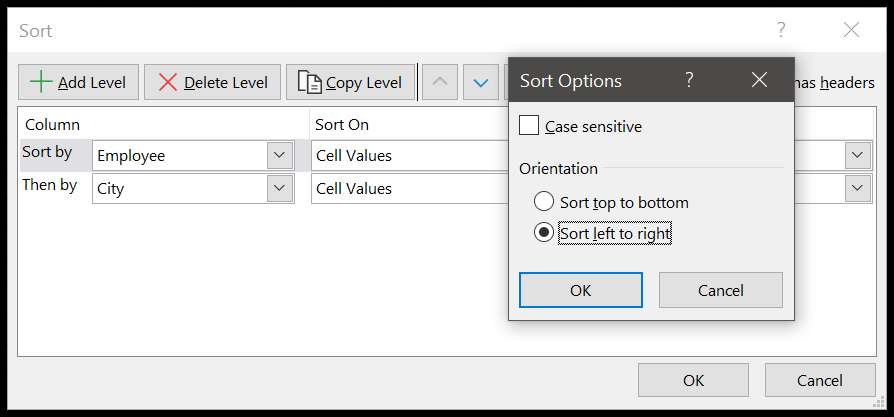Choose the Sort left to right option
894x417 pixels.
pos(544,232)
